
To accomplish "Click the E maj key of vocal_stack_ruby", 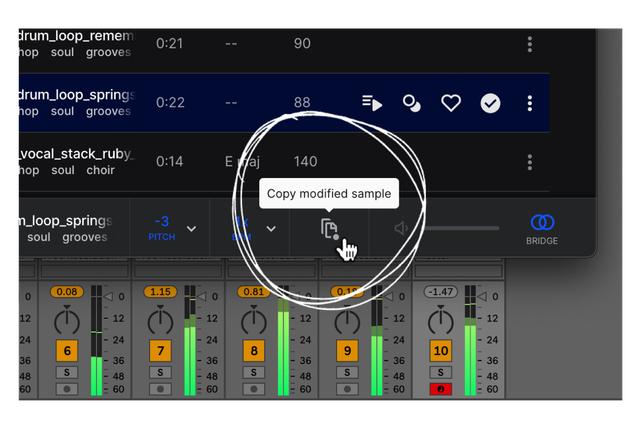I will click(x=242, y=162).
